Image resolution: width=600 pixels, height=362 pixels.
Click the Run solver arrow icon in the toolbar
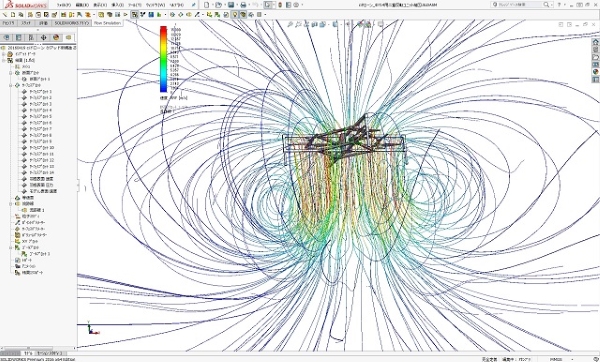[125, 15]
